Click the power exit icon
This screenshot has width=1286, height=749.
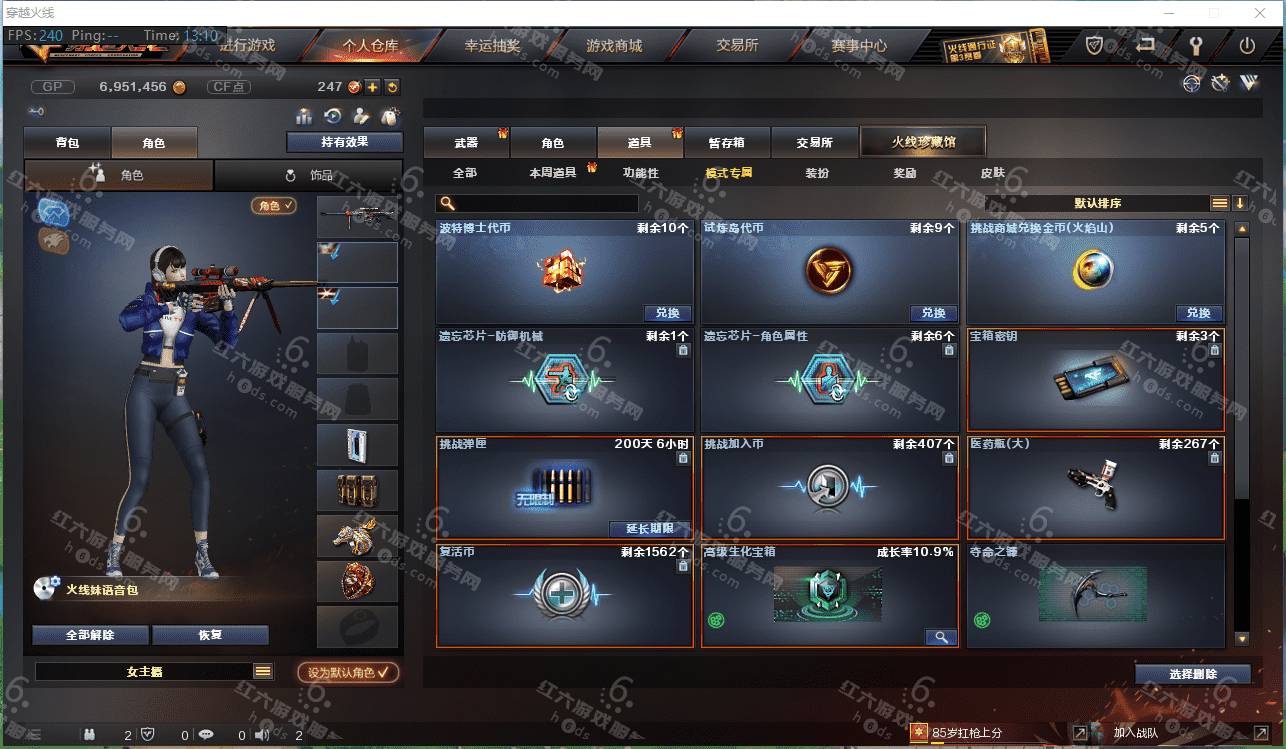(1247, 46)
